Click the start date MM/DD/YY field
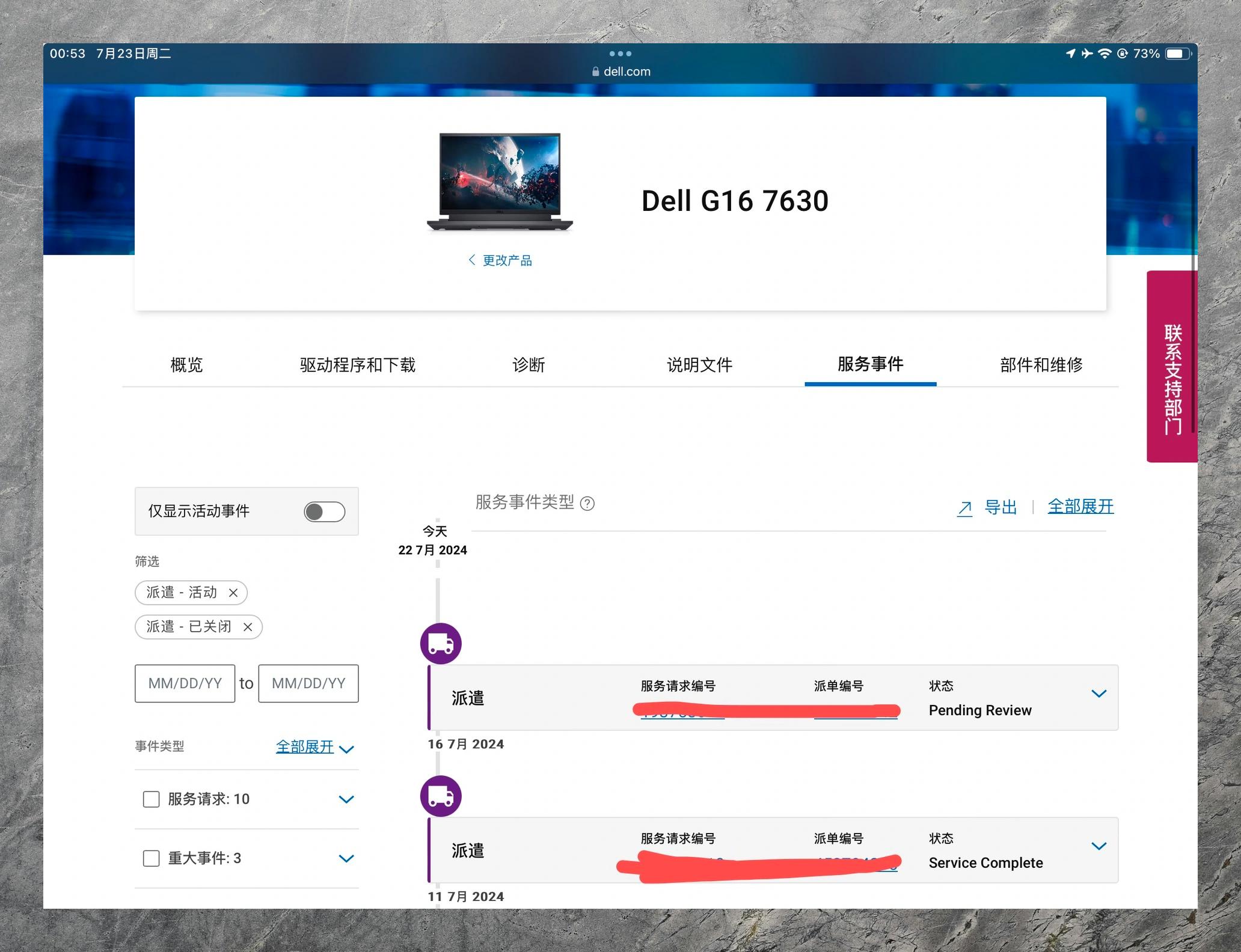 185,683
